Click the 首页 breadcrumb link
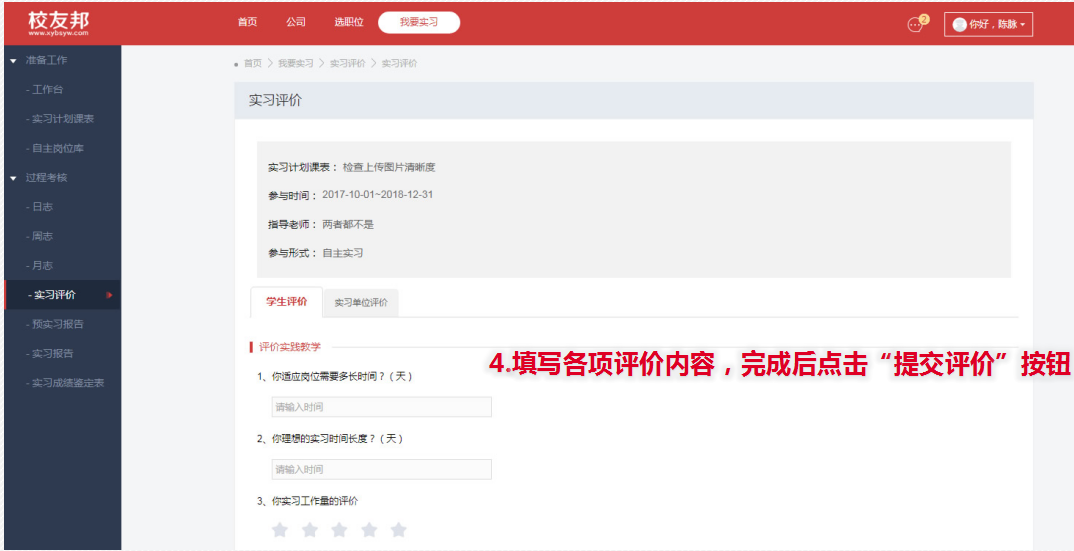Viewport: 1074px width, 551px height. point(252,63)
